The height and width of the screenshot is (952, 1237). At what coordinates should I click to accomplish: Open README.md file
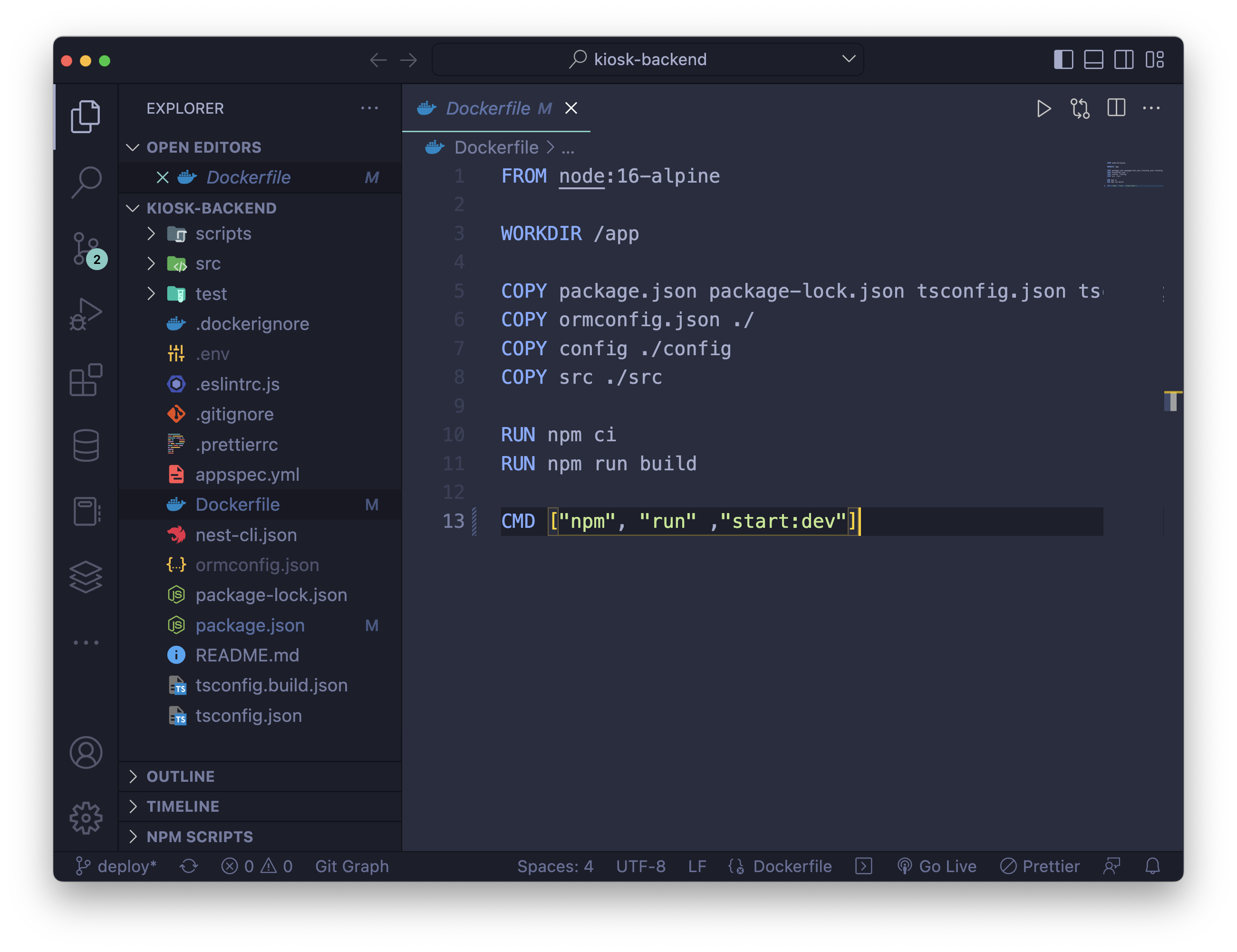click(x=260, y=655)
